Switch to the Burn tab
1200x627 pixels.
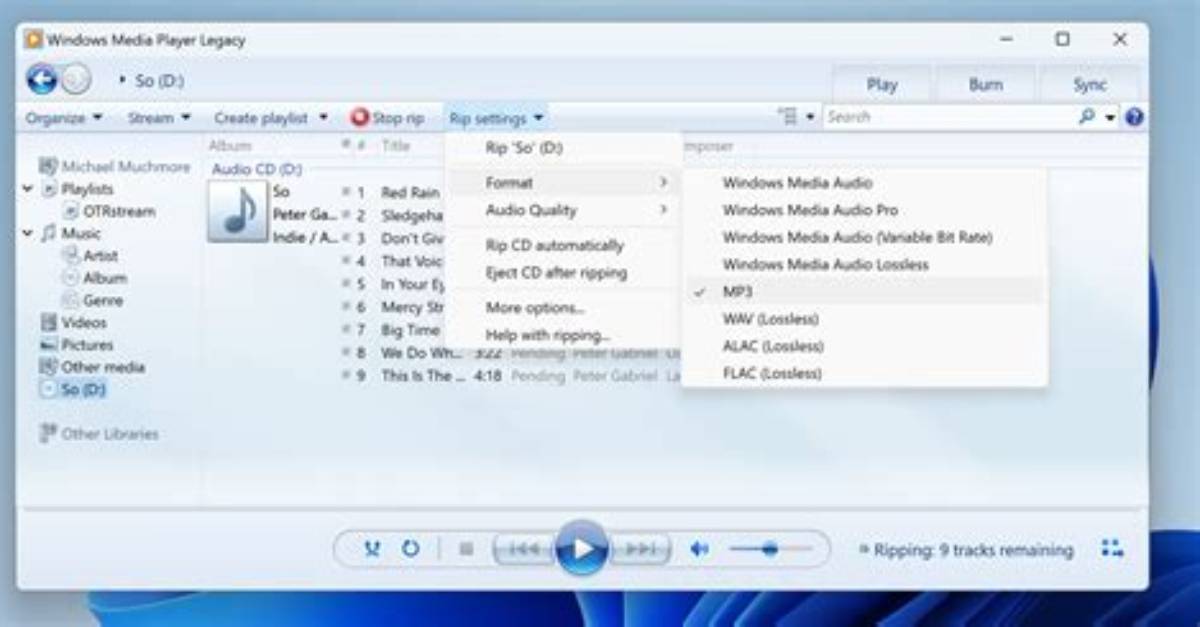[985, 85]
